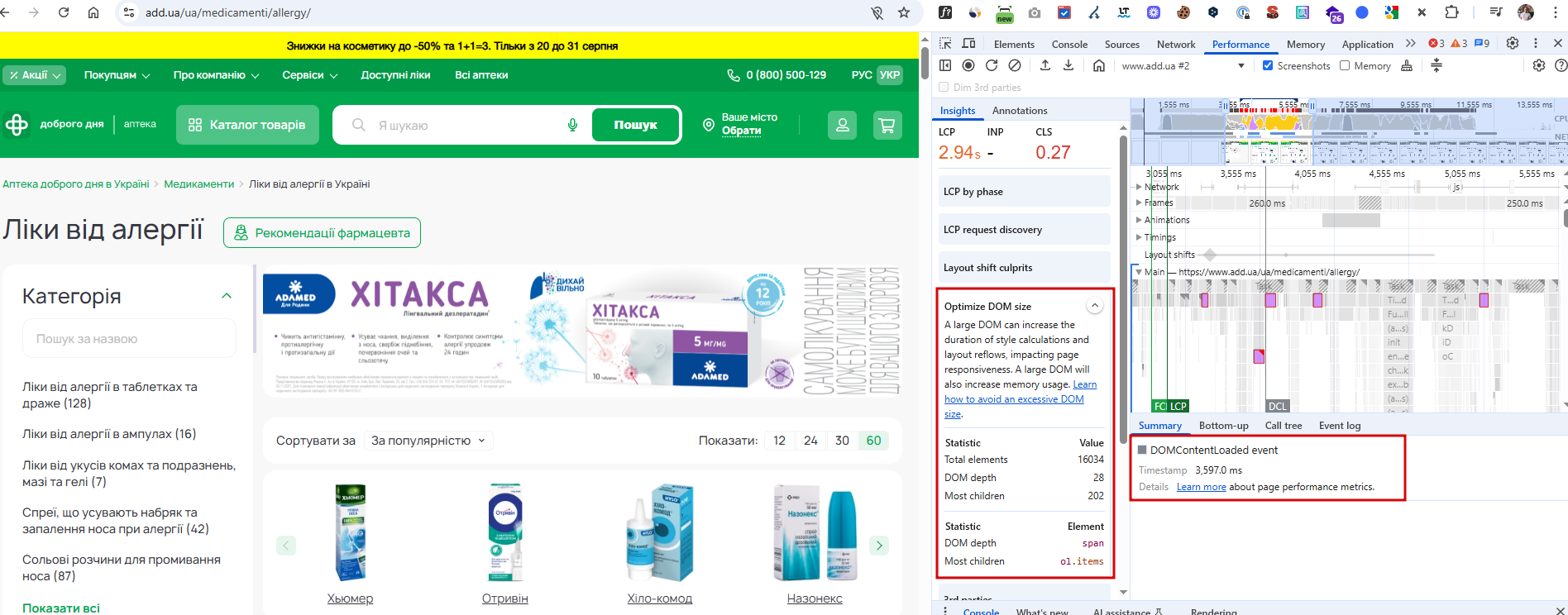This screenshot has height=615, width=1568.
Task: Click the phone icon beside 0 (800) 500-129
Action: pyautogui.click(x=733, y=75)
